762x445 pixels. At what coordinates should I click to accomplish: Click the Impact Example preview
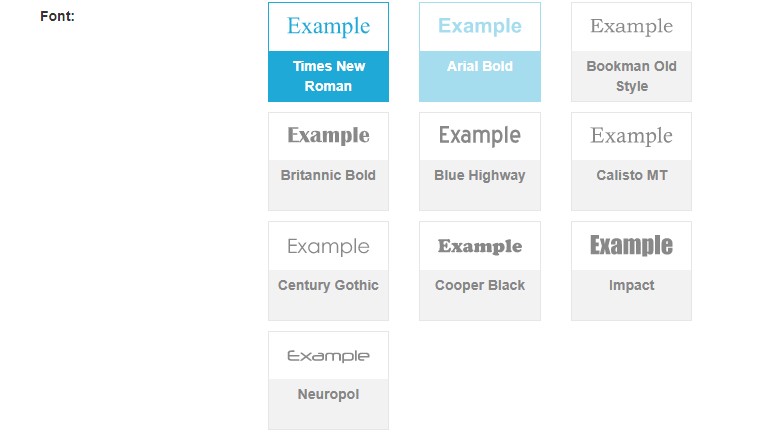[x=631, y=246]
